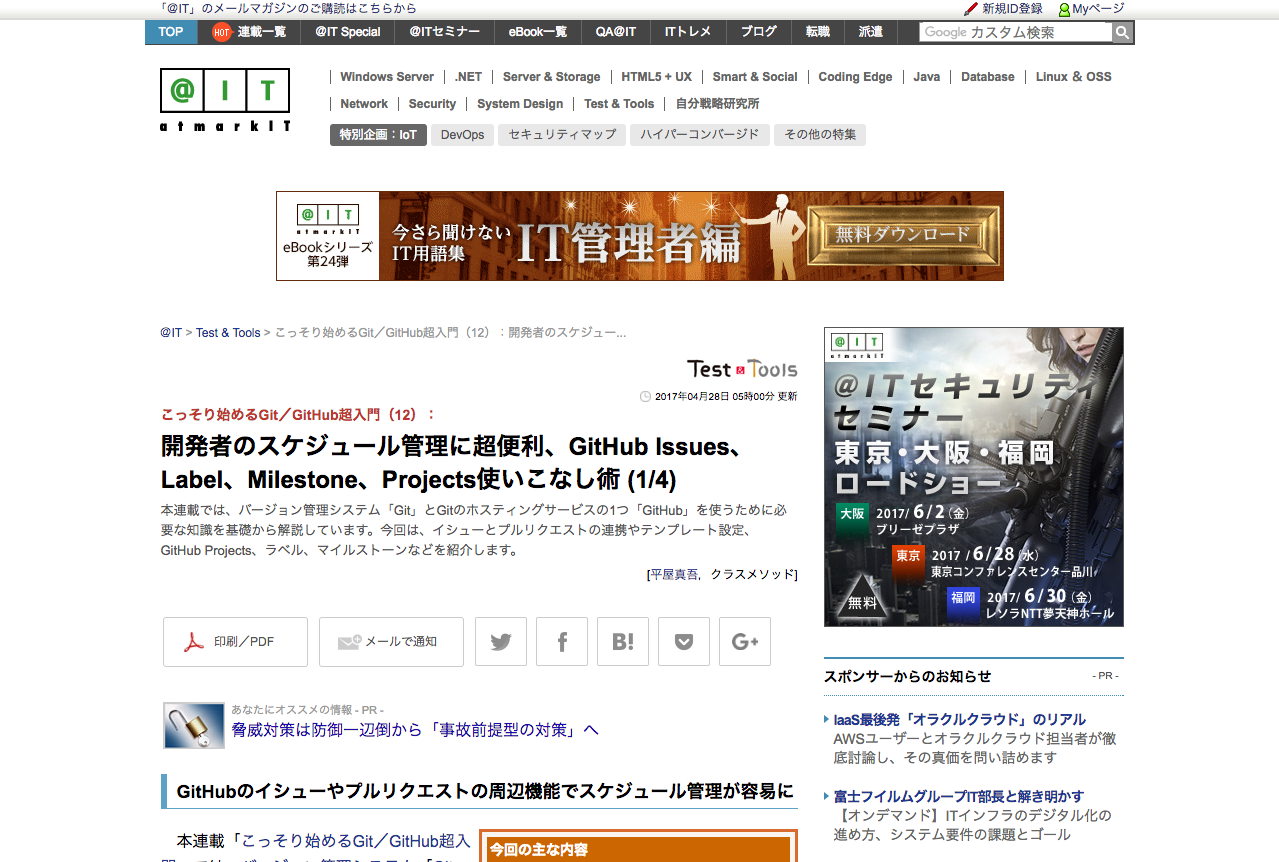Click the 印刷/PDF button
This screenshot has height=862, width=1279.
point(235,642)
